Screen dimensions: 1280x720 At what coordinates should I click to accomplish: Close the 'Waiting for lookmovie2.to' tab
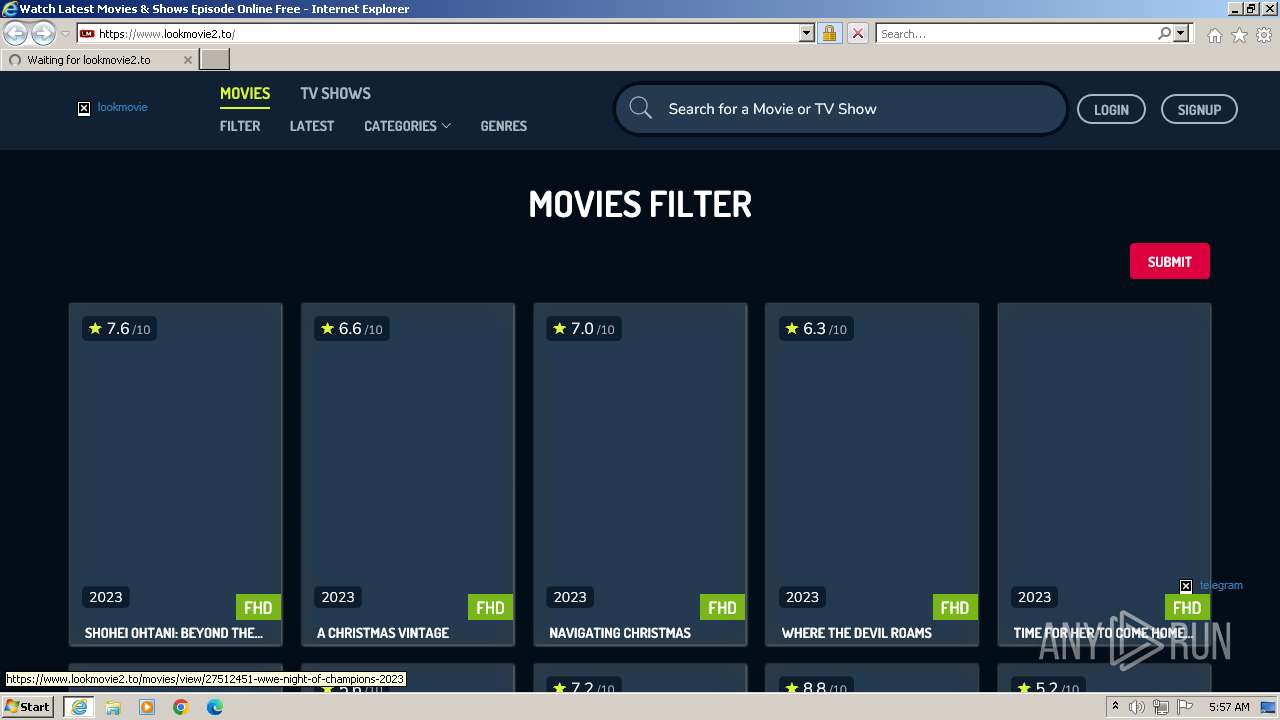click(x=187, y=60)
